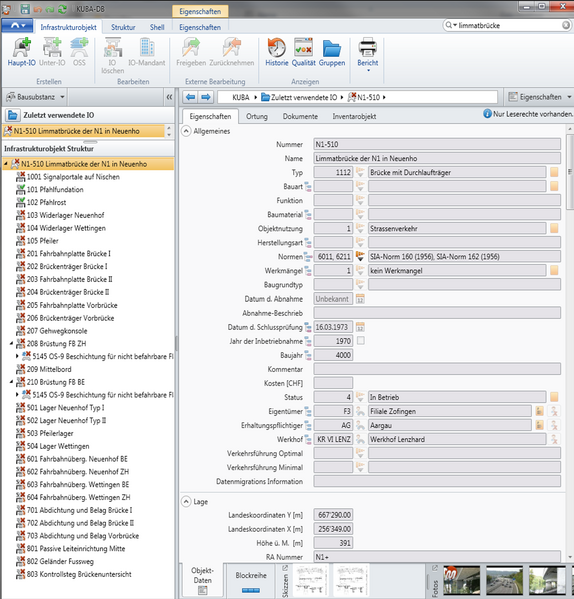574x599 pixels.
Task: Click the info icon Nur Leserechte
Action: (x=487, y=113)
